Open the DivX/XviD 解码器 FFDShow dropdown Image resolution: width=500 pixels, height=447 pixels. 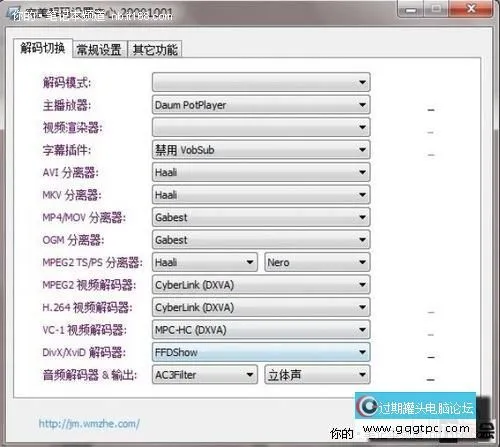[x=261, y=352]
